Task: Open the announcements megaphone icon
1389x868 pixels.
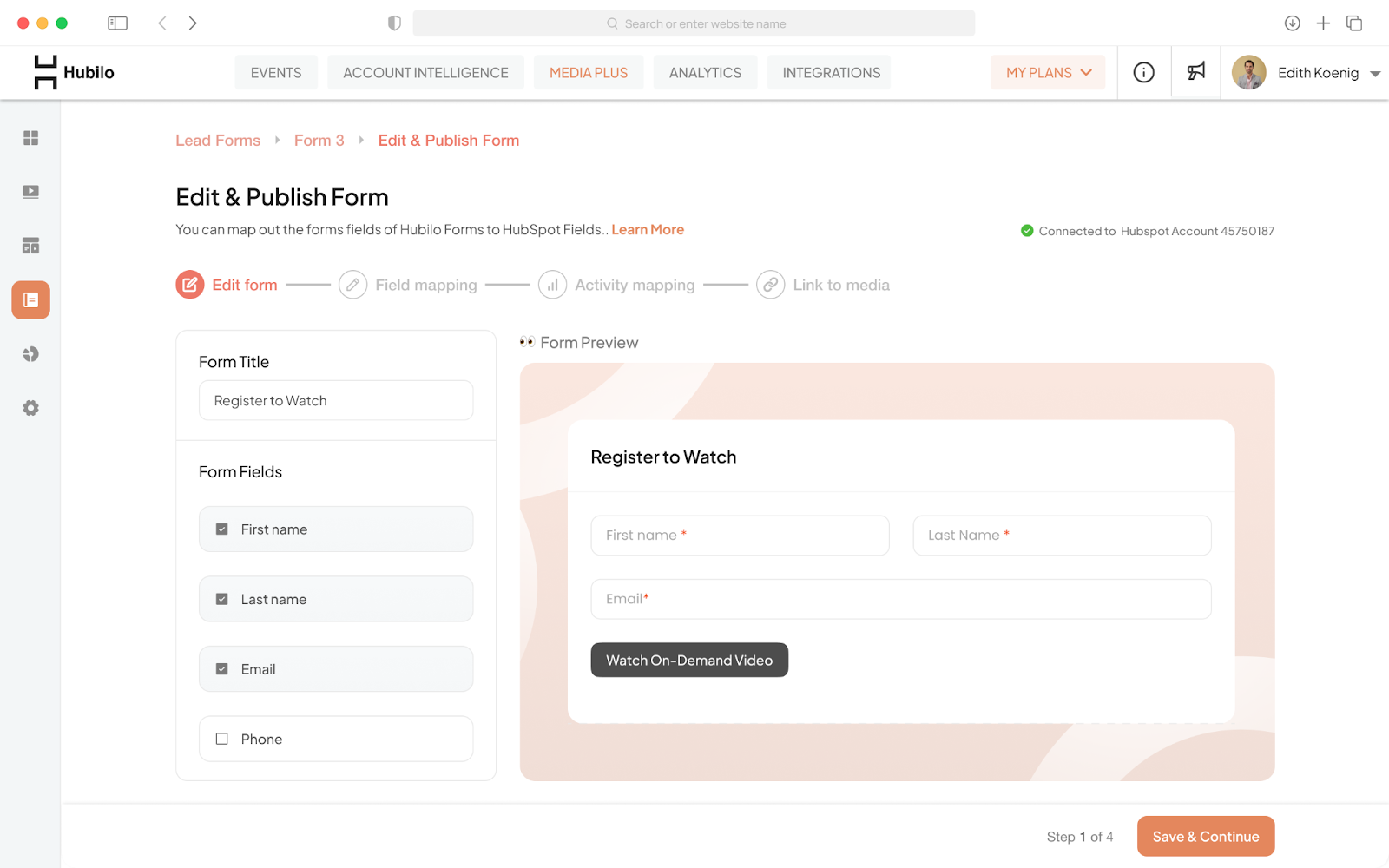Action: click(x=1196, y=72)
